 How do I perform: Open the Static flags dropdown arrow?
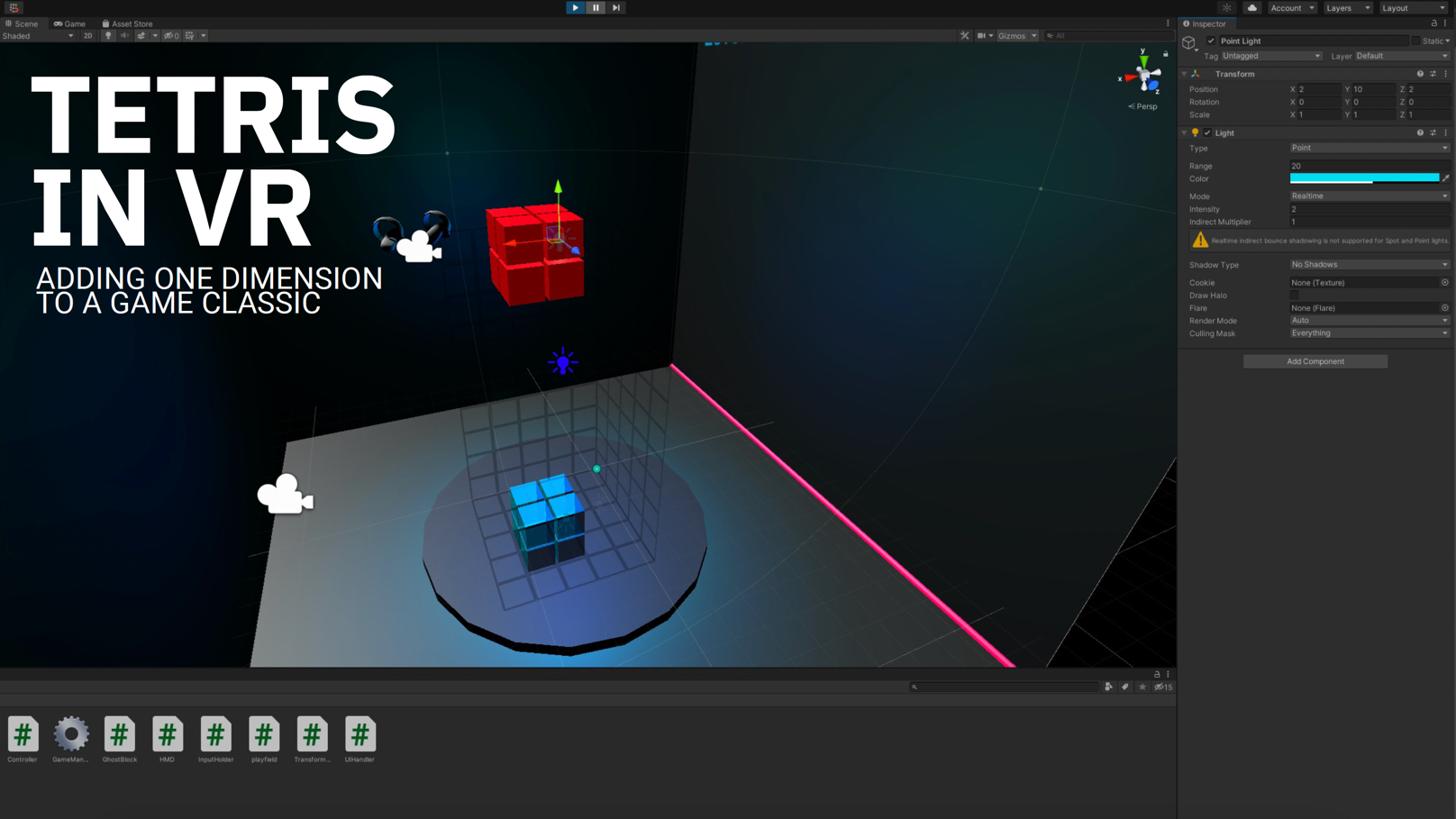1448,41
